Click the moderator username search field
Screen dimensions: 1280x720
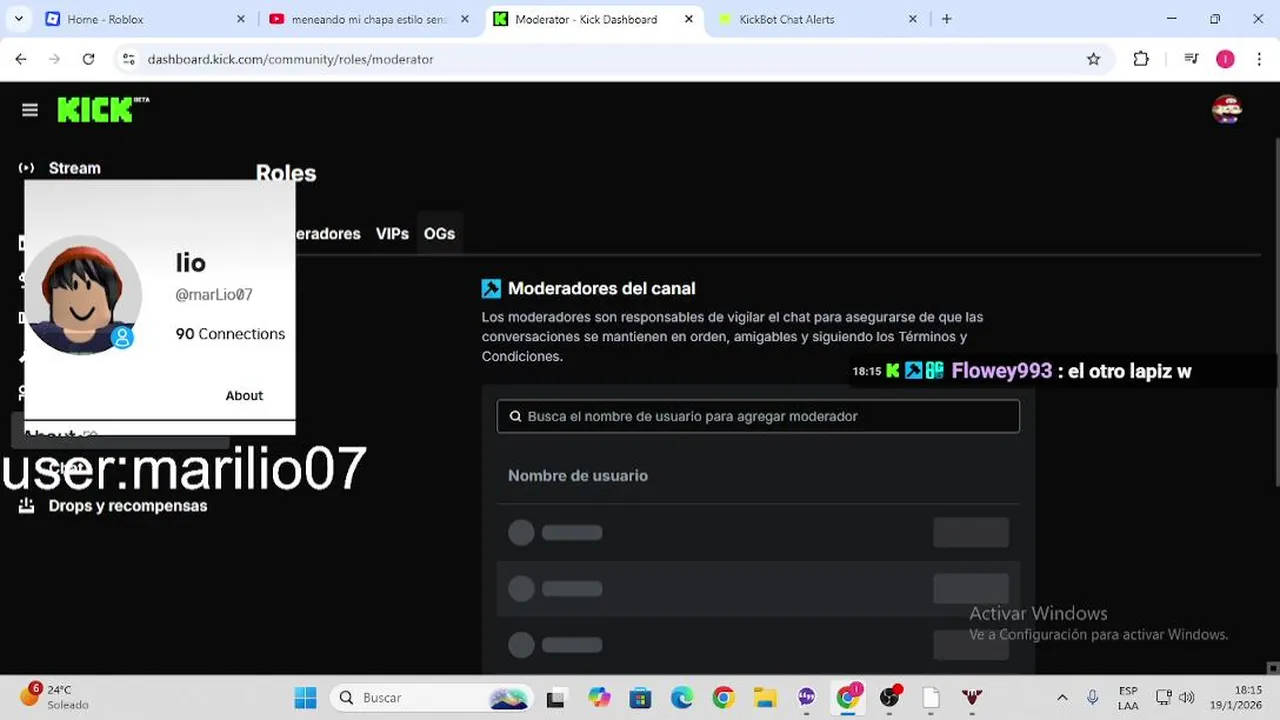tap(758, 416)
